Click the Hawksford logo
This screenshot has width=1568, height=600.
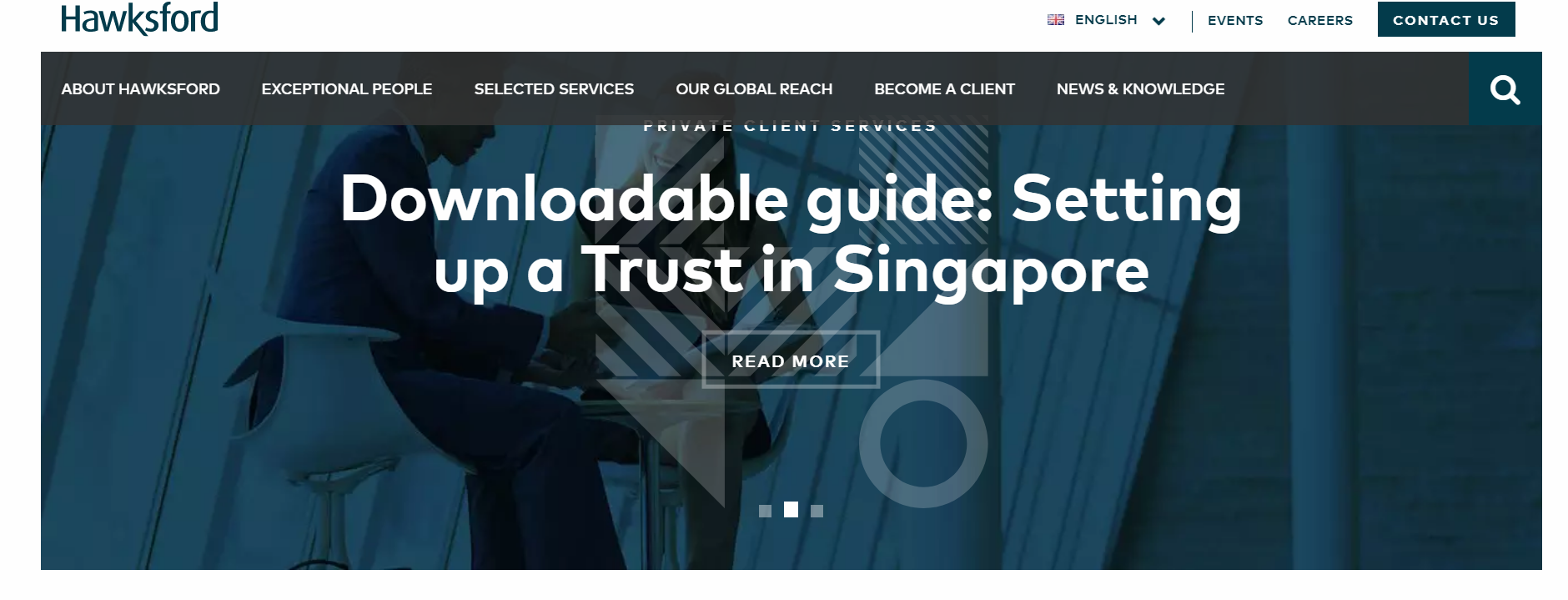coord(139,18)
